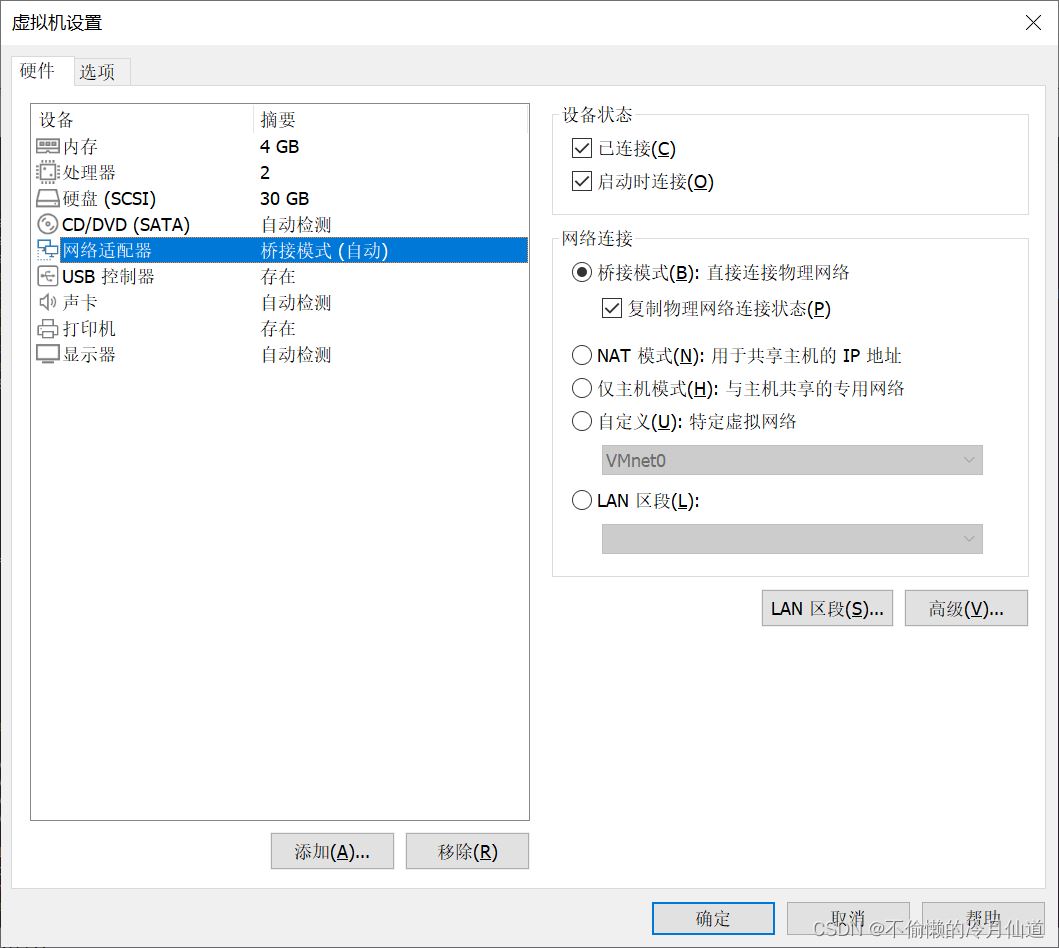Toggle 复制物理网络连接状态 checkbox
Viewport: 1059px width, 948px height.
[x=612, y=309]
